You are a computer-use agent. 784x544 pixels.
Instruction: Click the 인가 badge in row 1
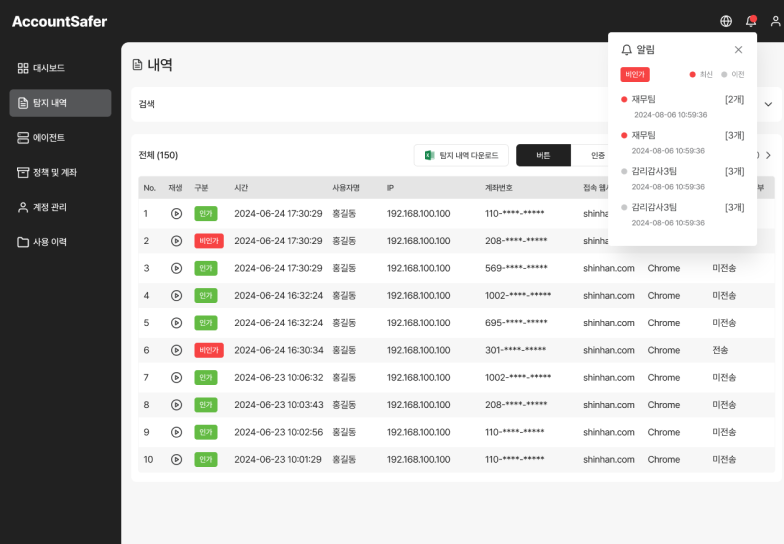pos(206,214)
